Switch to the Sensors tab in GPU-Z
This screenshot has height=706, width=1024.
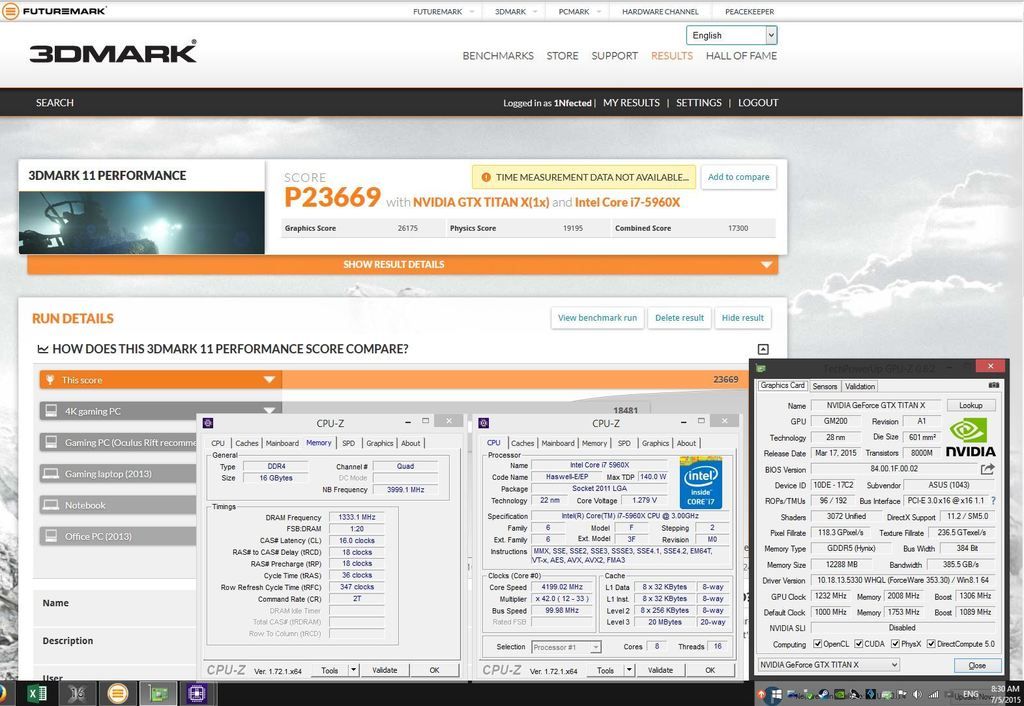pyautogui.click(x=825, y=386)
